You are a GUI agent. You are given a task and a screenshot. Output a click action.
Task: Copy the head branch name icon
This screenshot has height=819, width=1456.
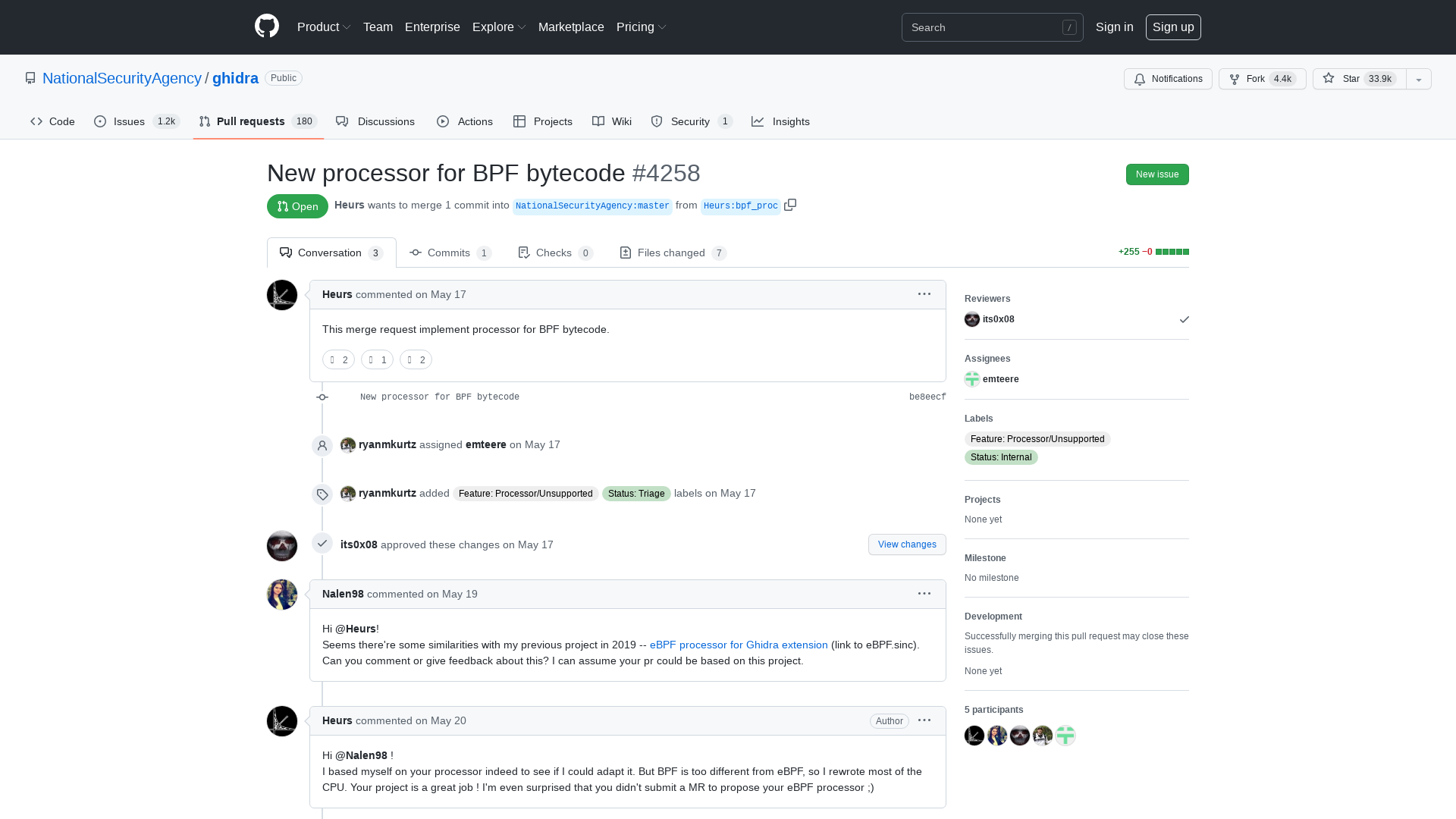click(790, 205)
